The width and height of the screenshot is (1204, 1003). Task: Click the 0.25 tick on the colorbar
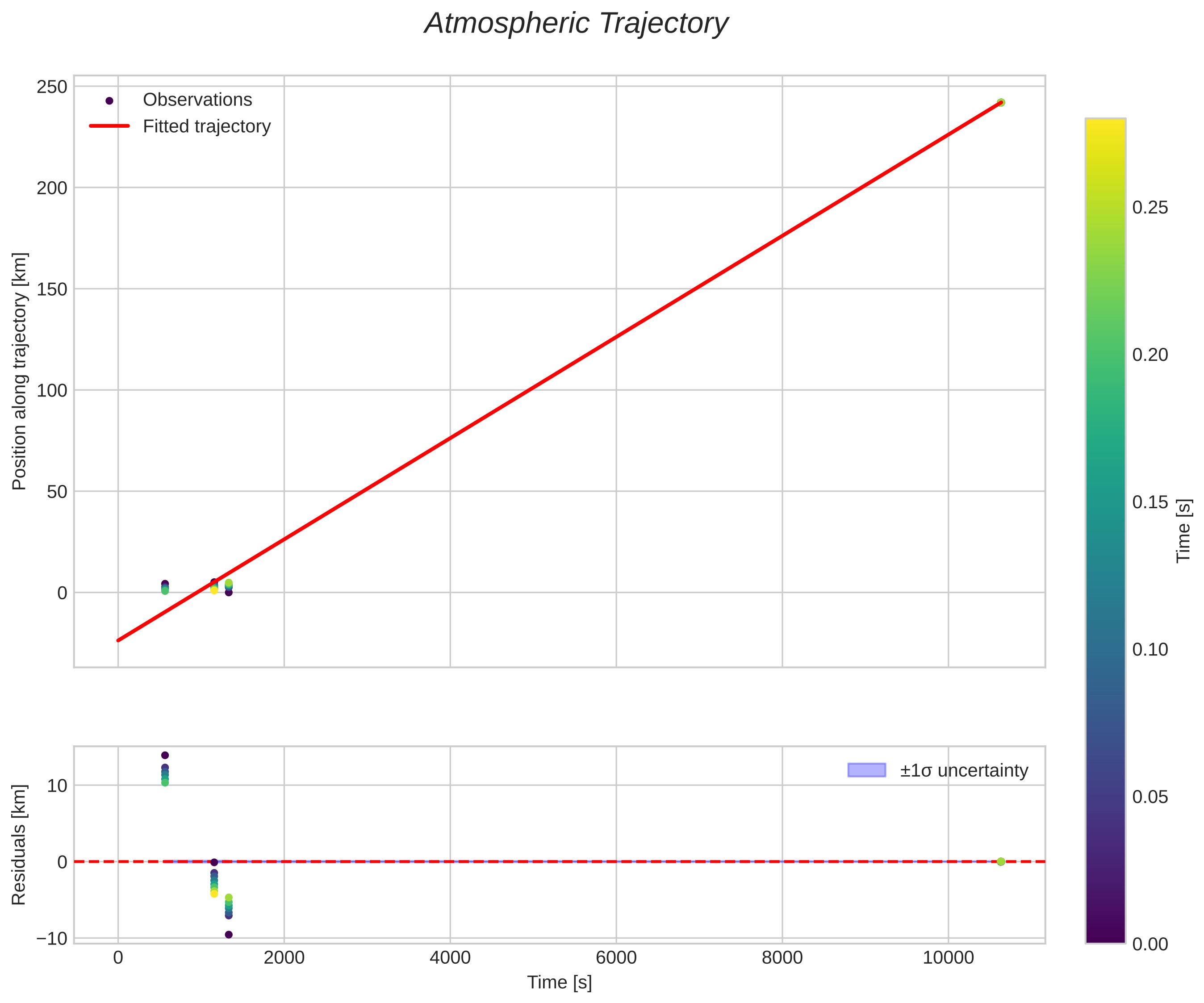[1150, 208]
